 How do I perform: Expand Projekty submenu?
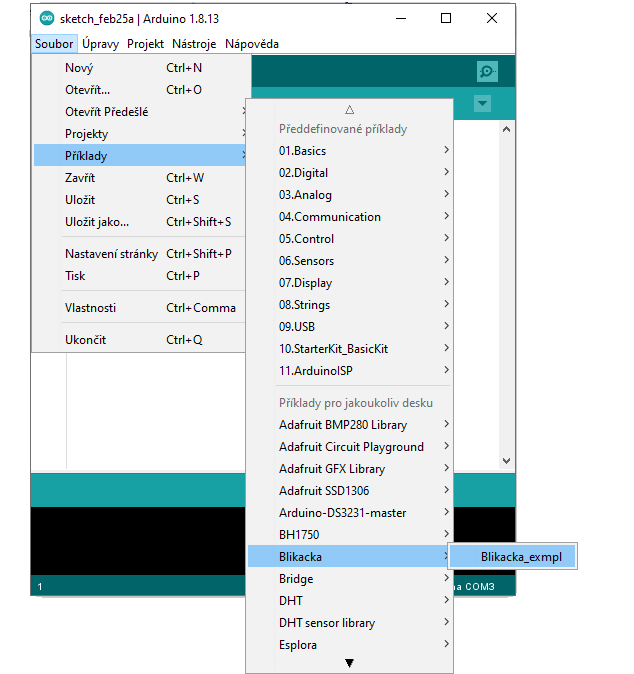coord(139,134)
